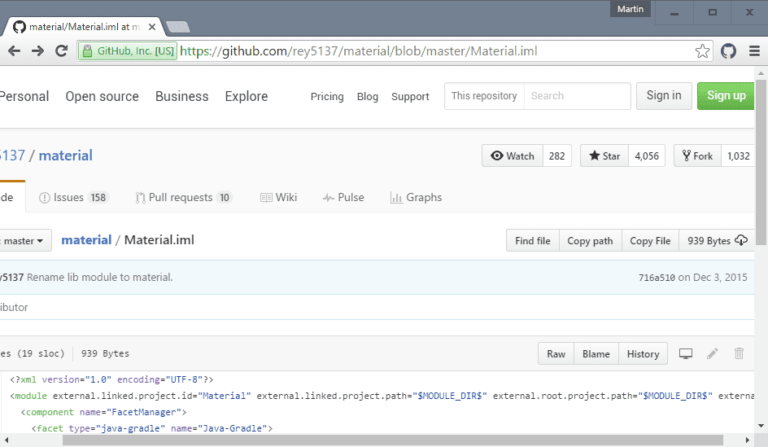Delete the file with trash icon
The width and height of the screenshot is (768, 447).
[739, 353]
